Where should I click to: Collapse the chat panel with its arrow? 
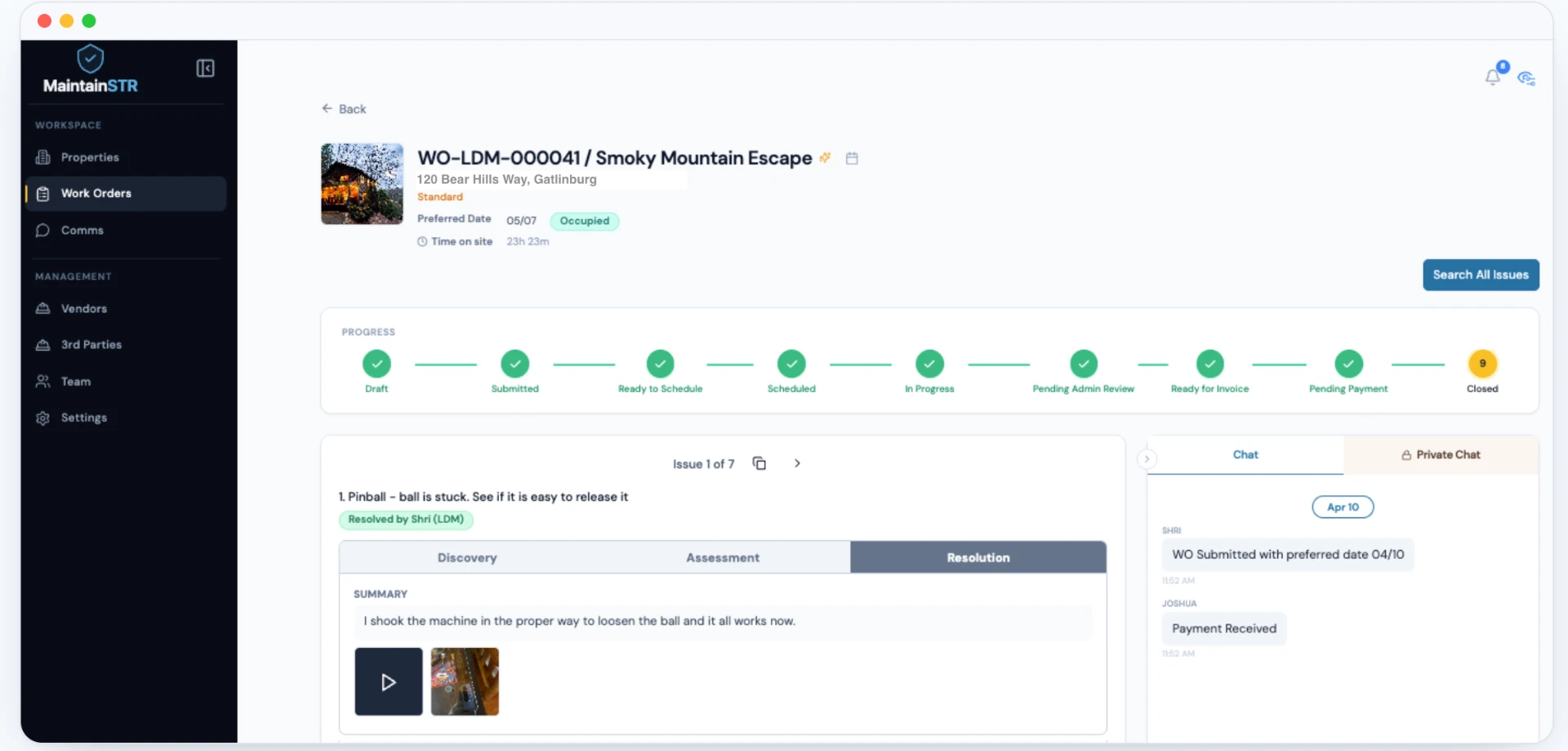point(1147,458)
